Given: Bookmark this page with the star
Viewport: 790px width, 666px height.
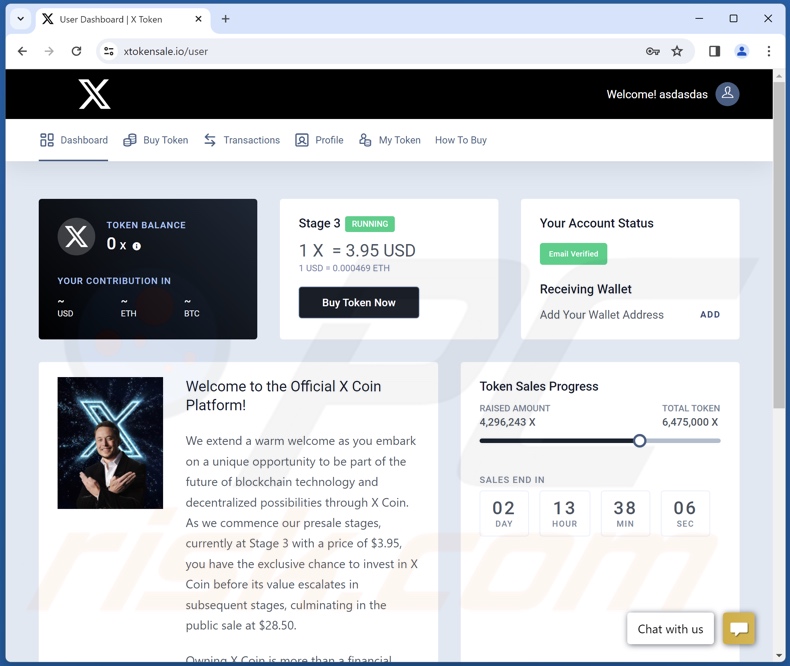Looking at the screenshot, I should (x=677, y=51).
